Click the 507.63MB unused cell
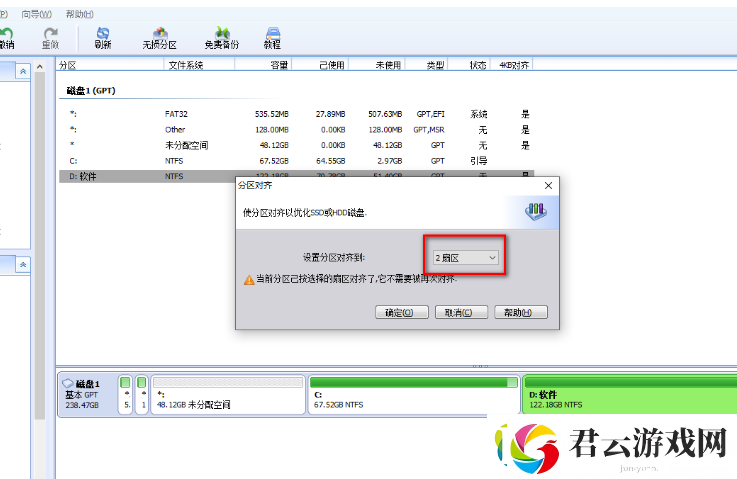The height and width of the screenshot is (479, 737). click(x=385, y=114)
